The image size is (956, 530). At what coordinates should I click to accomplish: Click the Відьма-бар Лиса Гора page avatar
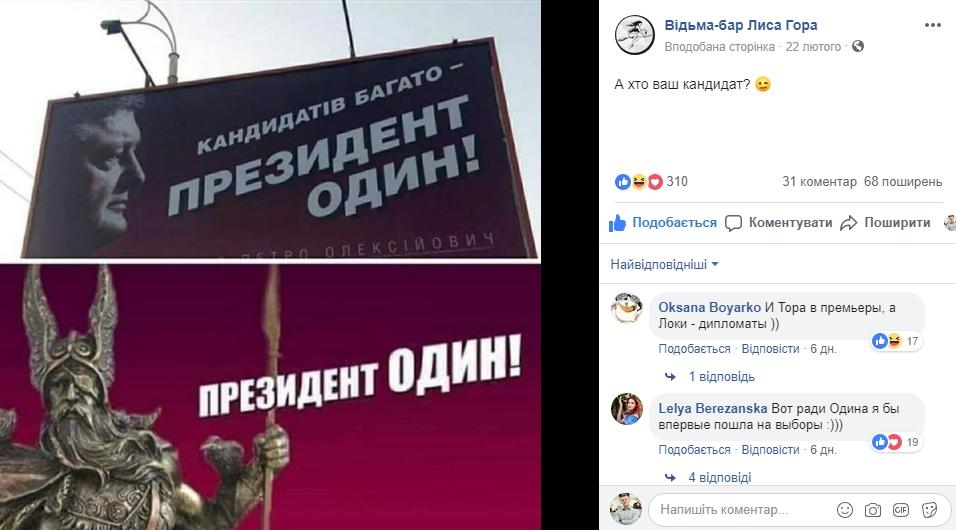point(634,35)
